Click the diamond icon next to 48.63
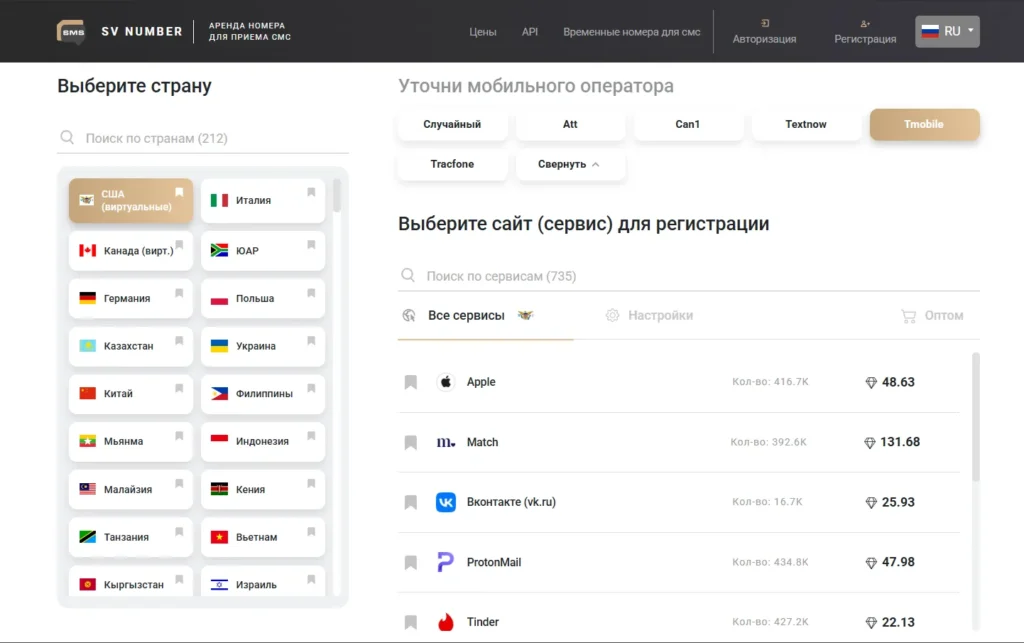 pyautogui.click(x=871, y=383)
